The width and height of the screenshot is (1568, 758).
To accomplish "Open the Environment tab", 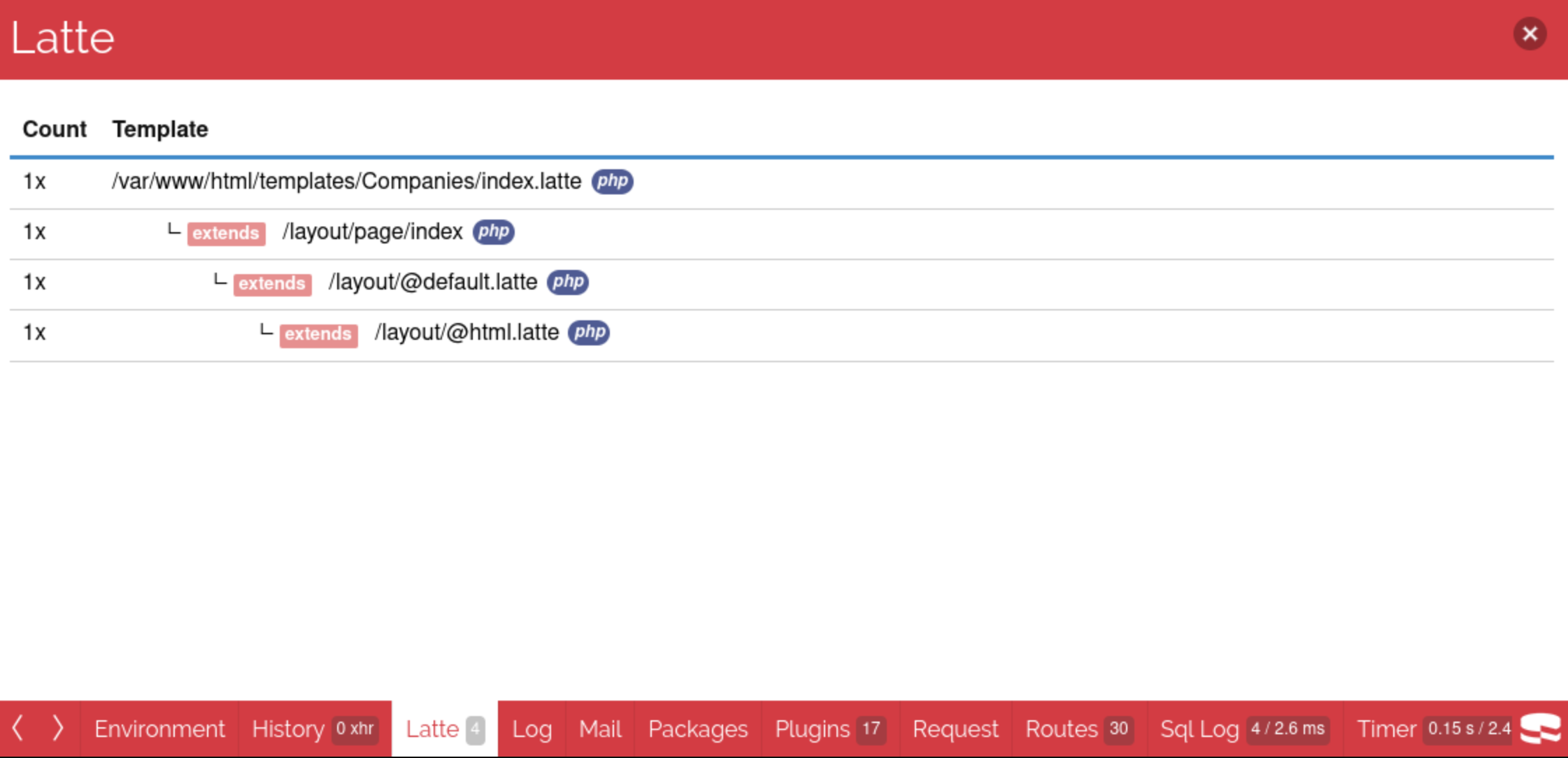I will (x=159, y=729).
